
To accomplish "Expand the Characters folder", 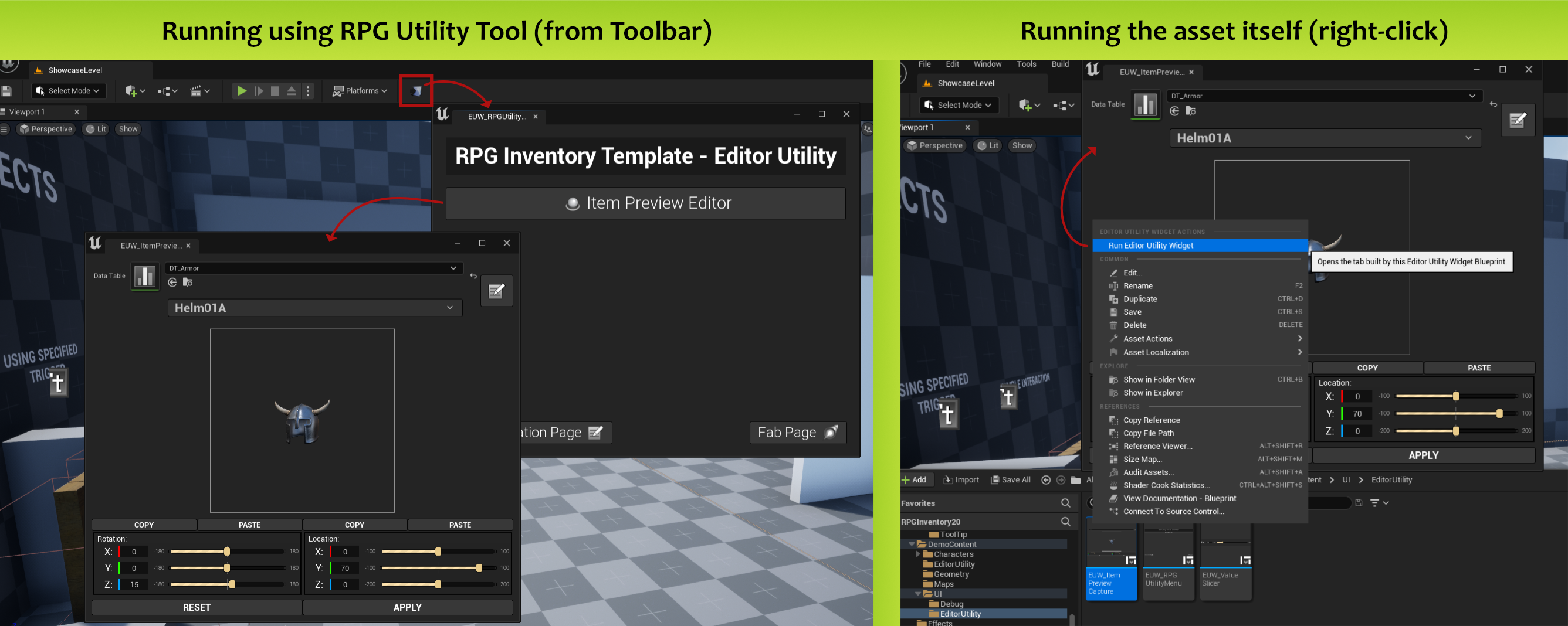I will [x=919, y=554].
